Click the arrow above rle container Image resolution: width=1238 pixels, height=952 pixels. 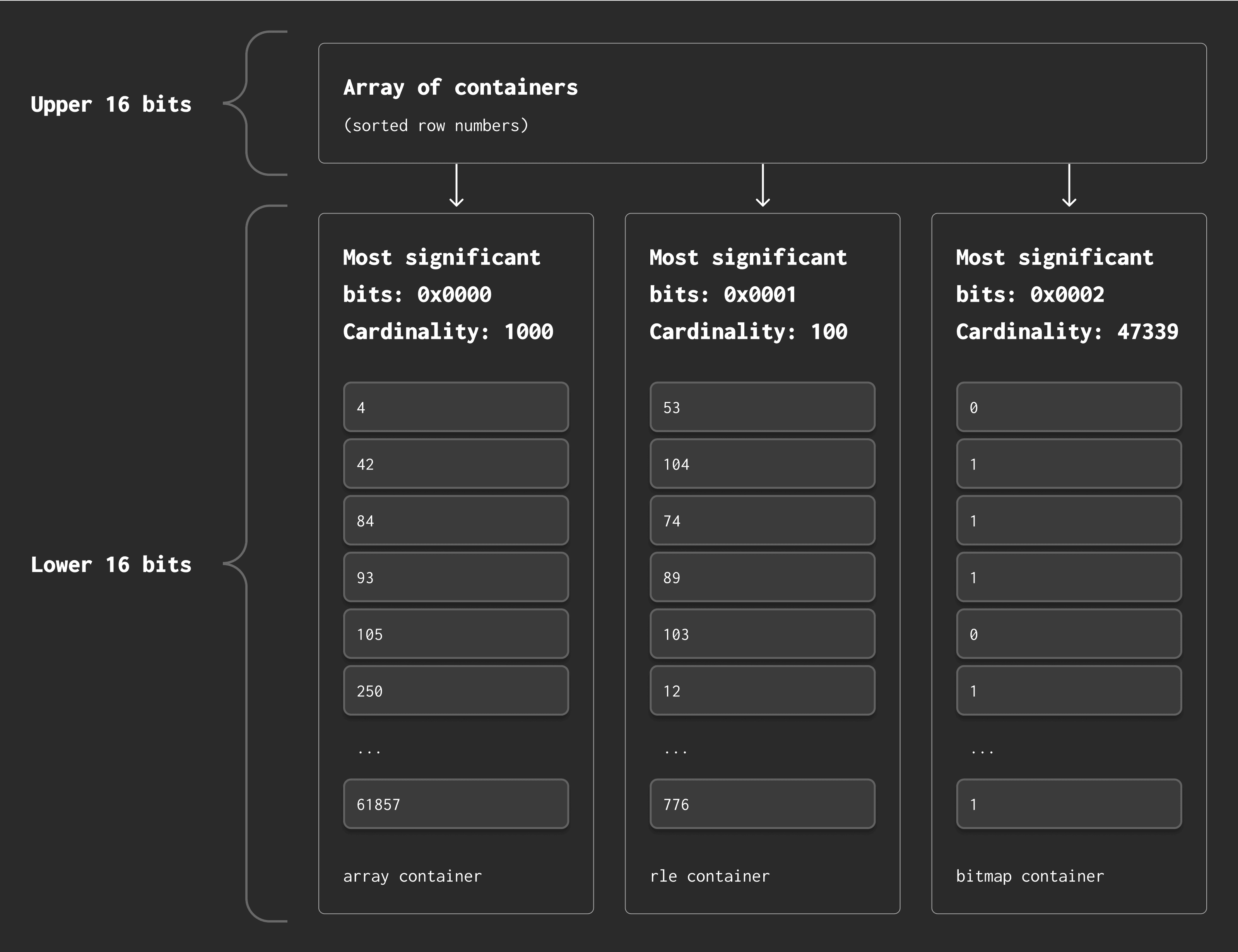pyautogui.click(x=763, y=185)
